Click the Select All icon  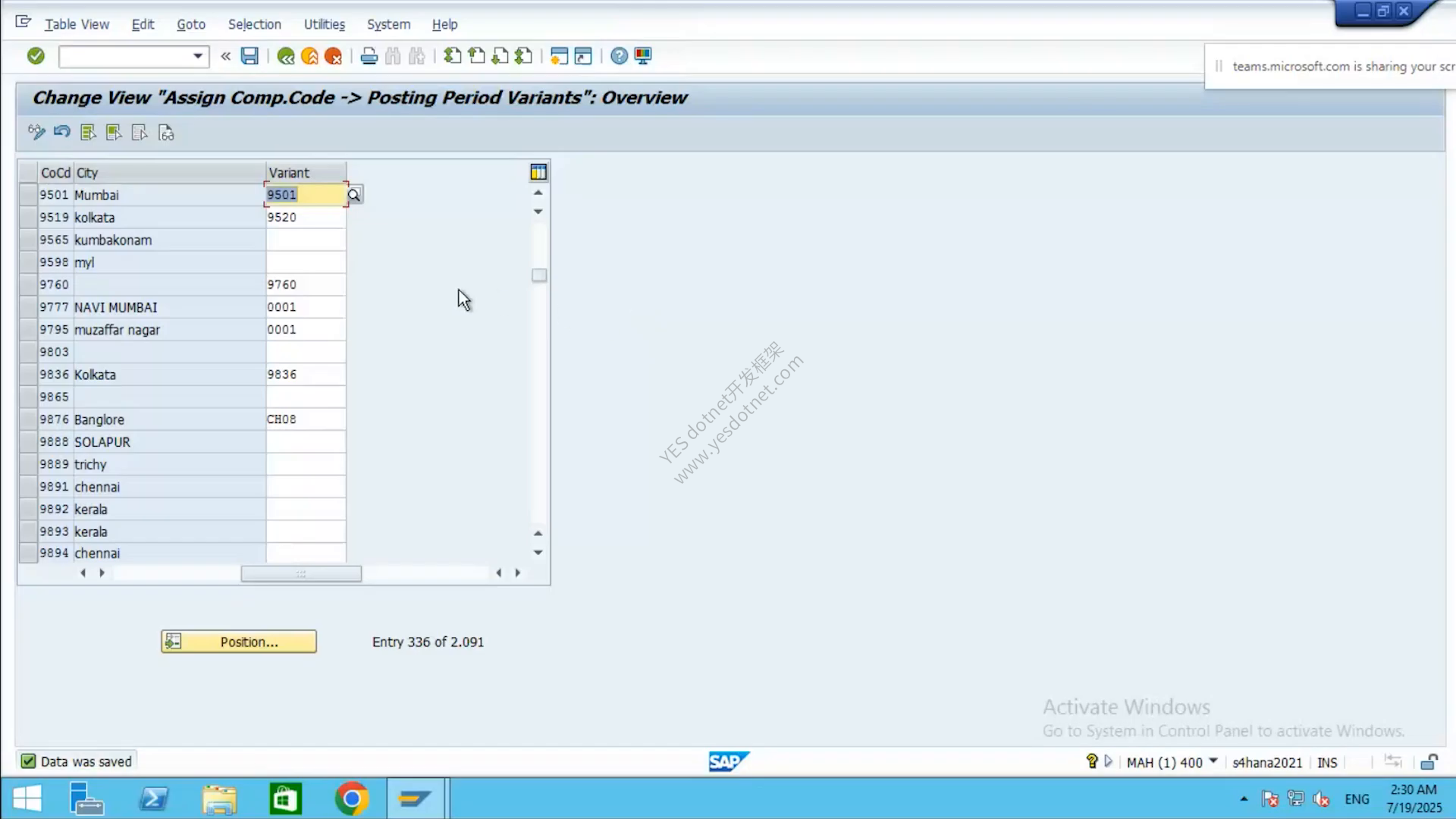click(x=88, y=133)
